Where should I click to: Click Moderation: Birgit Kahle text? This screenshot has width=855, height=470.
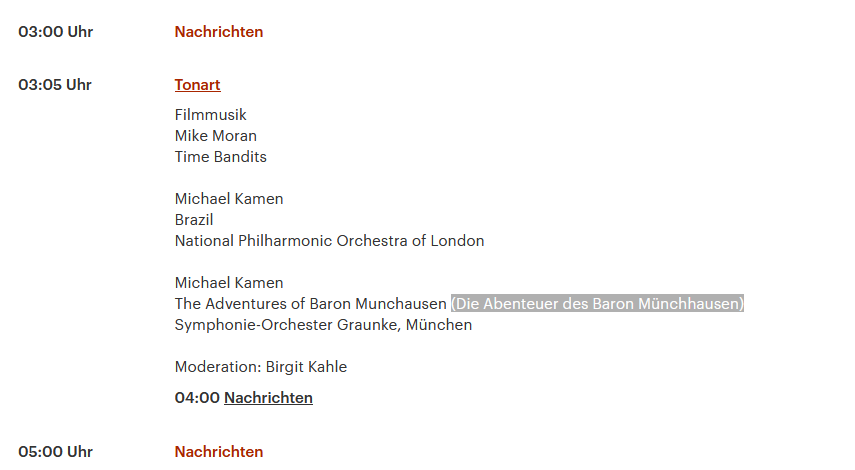tap(261, 366)
